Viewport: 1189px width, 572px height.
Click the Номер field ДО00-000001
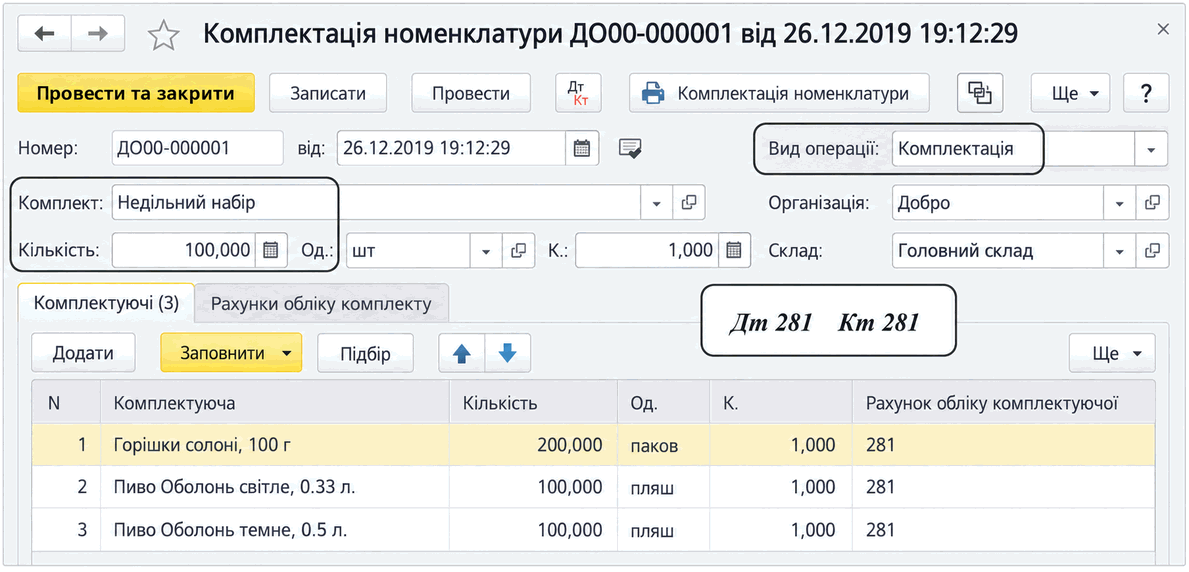click(x=197, y=148)
